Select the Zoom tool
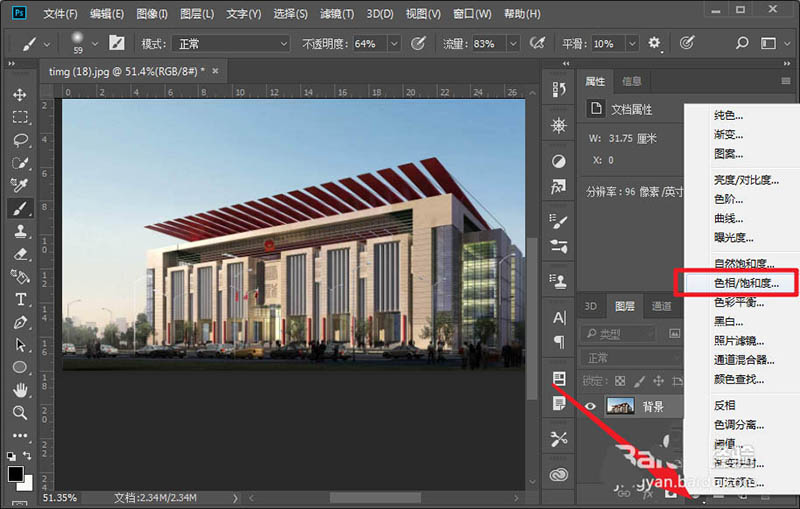 pyautogui.click(x=20, y=412)
